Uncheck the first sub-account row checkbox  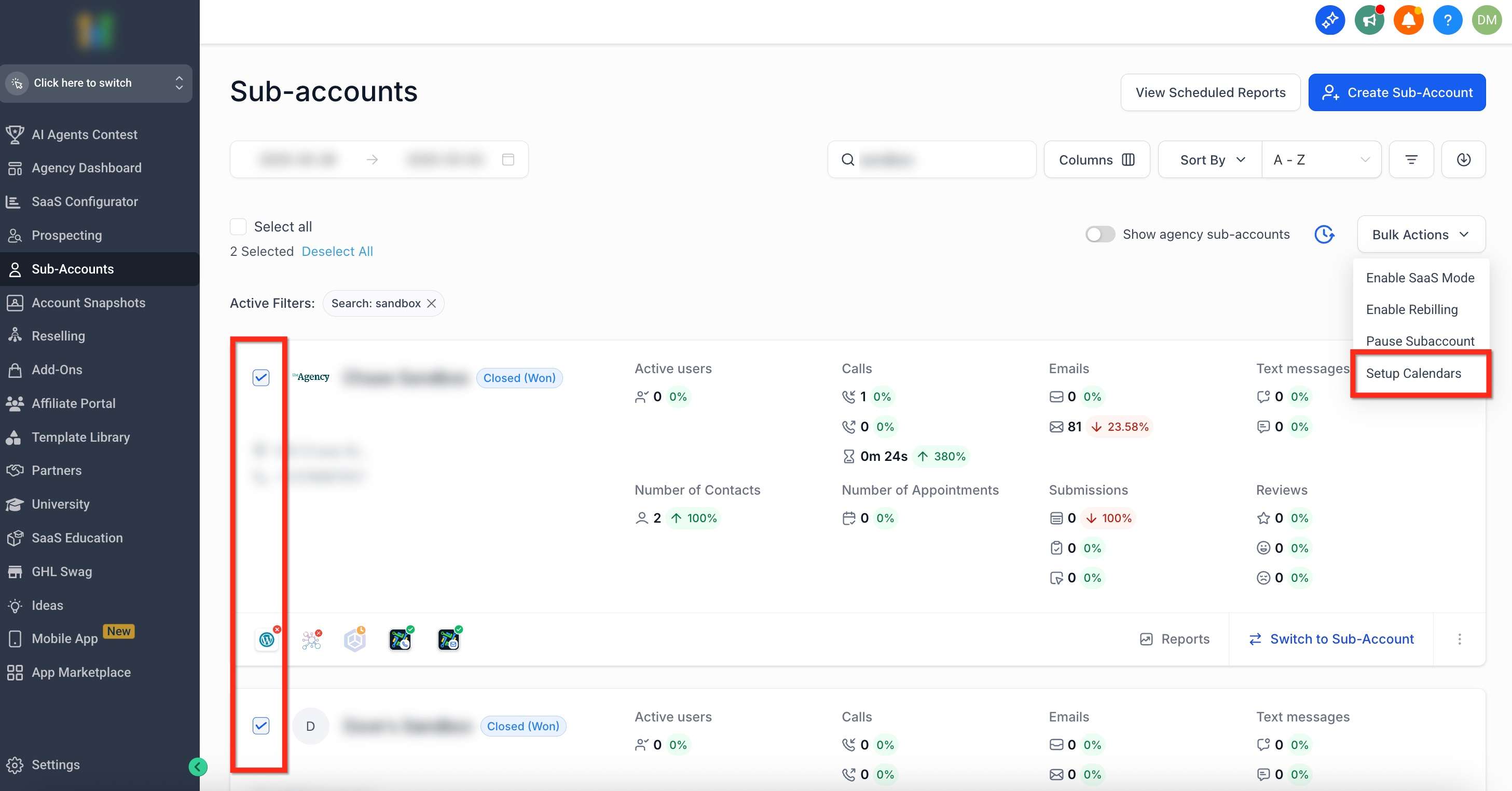click(x=260, y=377)
